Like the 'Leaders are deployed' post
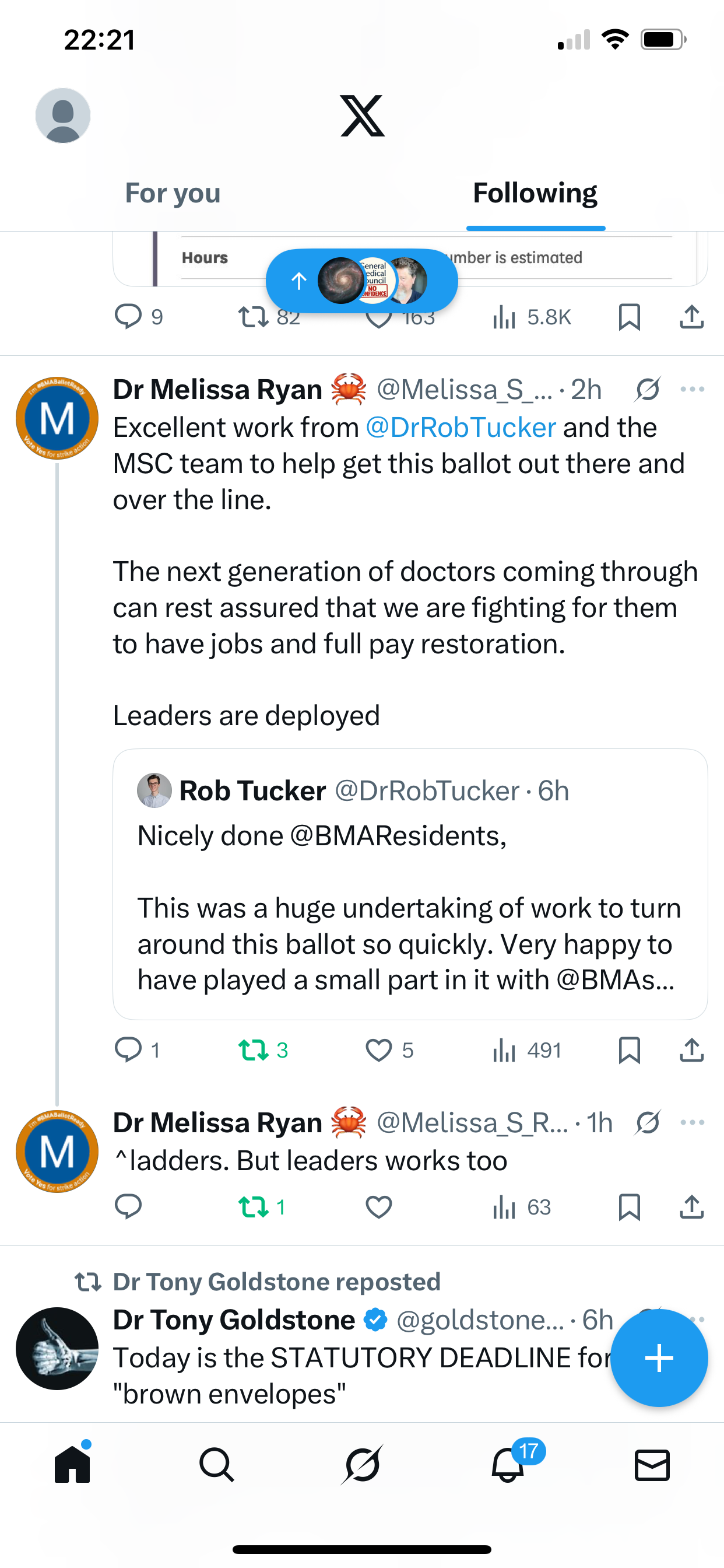This screenshot has width=724, height=1568. pos(379,1050)
